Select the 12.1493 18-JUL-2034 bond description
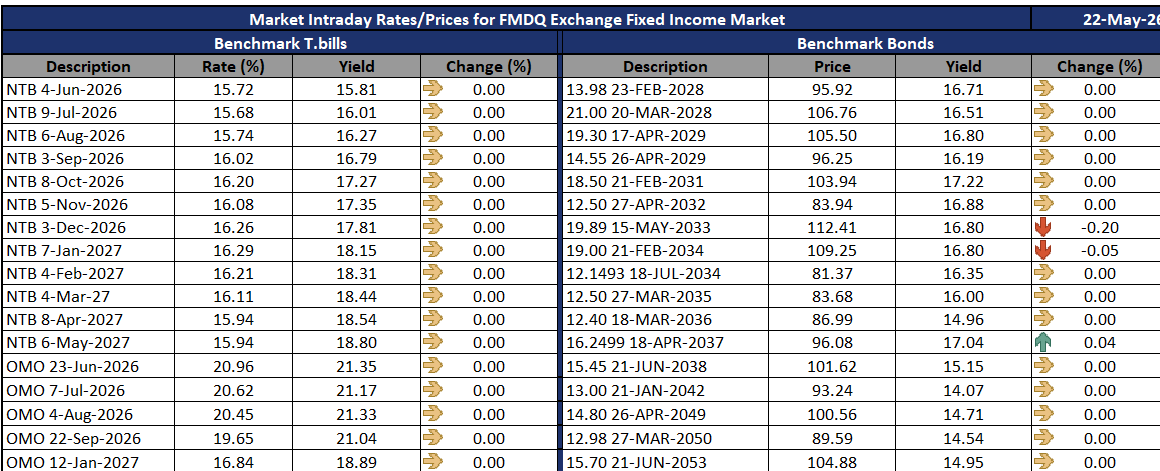 coord(644,274)
